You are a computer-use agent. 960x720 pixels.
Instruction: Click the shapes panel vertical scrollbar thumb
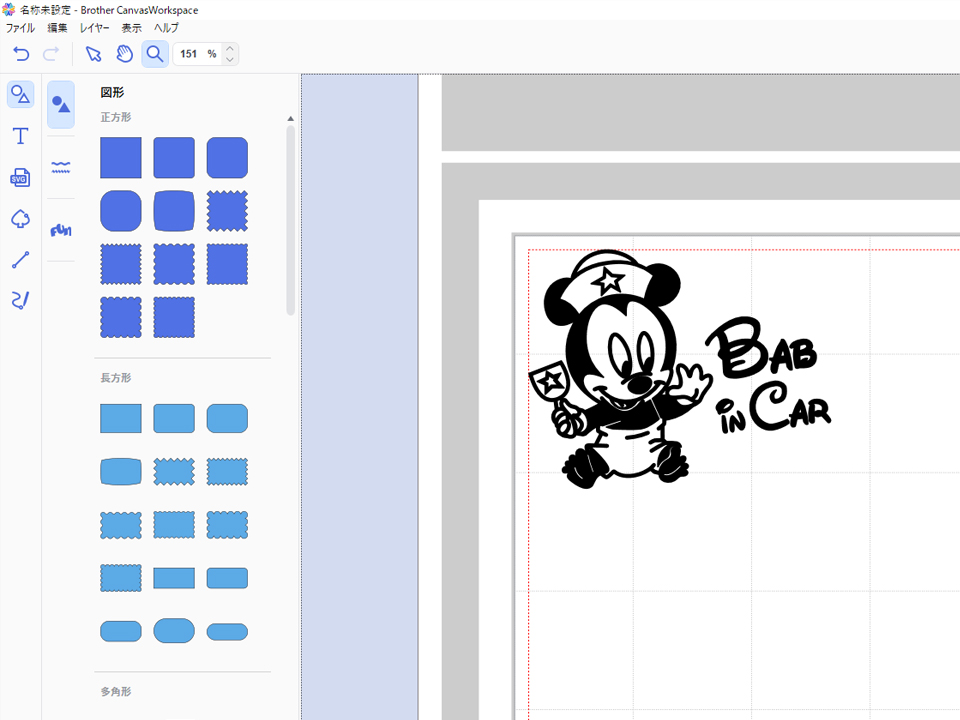290,220
